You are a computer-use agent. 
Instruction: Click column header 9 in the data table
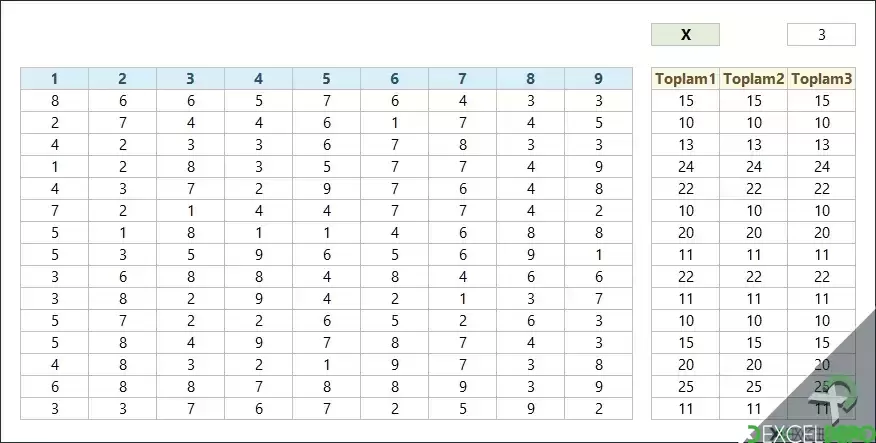[598, 79]
